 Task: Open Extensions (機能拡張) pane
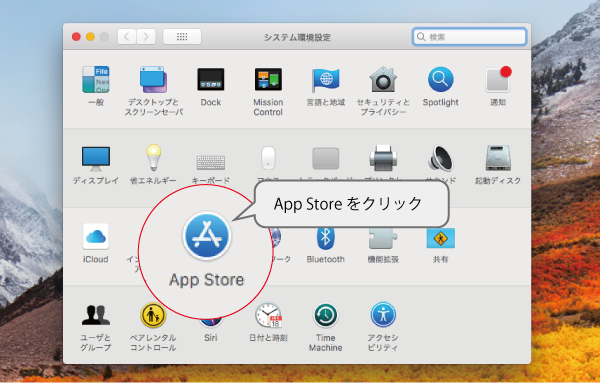(383, 238)
